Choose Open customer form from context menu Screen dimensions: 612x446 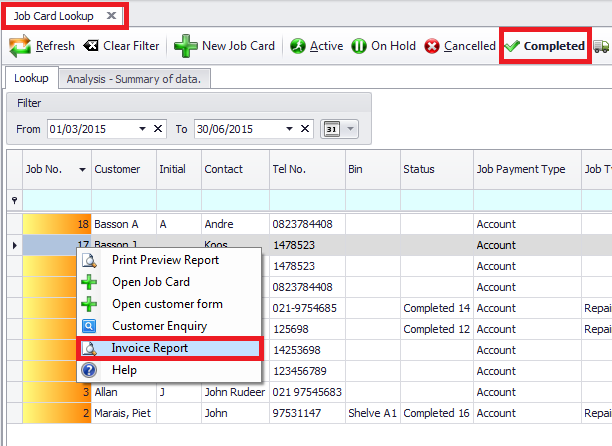coord(169,304)
